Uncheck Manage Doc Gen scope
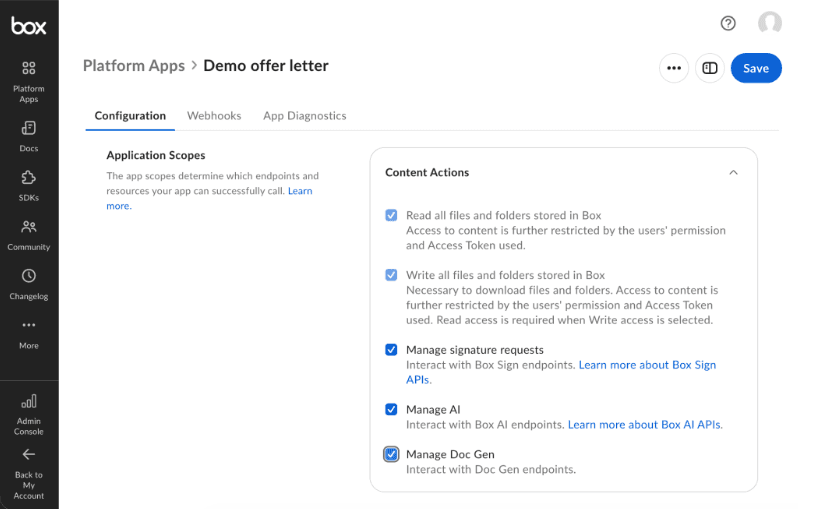Viewport: 829px width, 509px height. pyautogui.click(x=391, y=454)
